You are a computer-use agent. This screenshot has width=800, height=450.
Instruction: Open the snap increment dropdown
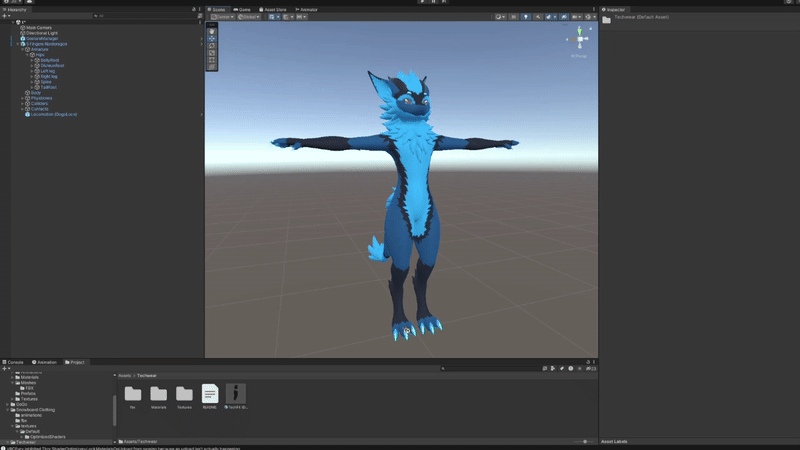[x=302, y=17]
